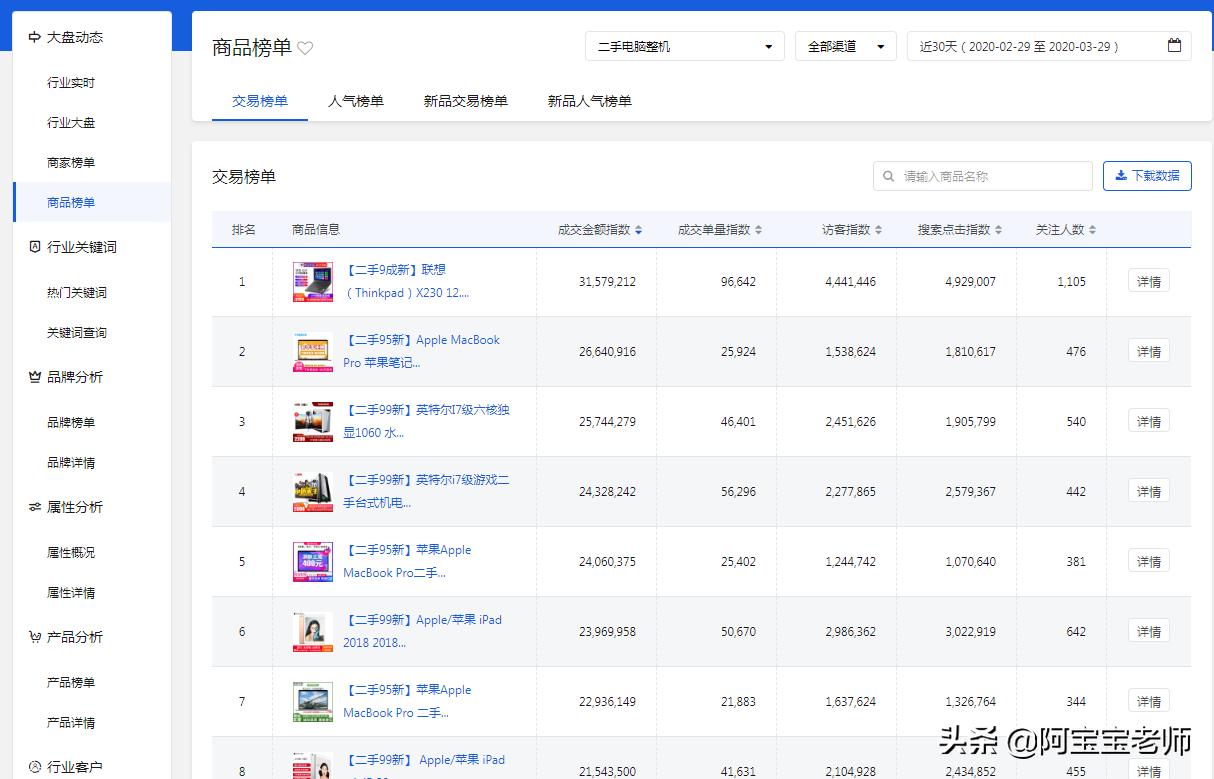Click the download icon on 下载数据
The height and width of the screenshot is (779, 1214).
tap(1122, 175)
